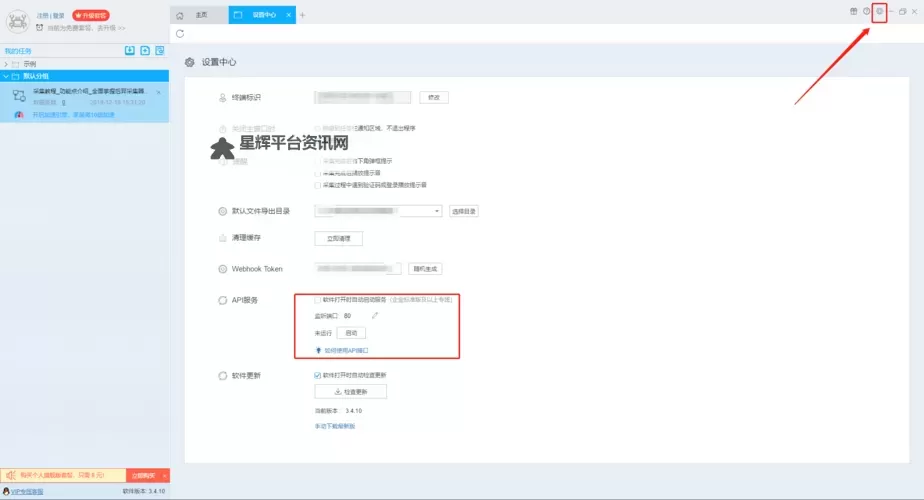The image size is (924, 500).
Task: Toggle the 下角弹框提示 popup checkbox
Action: [318, 161]
